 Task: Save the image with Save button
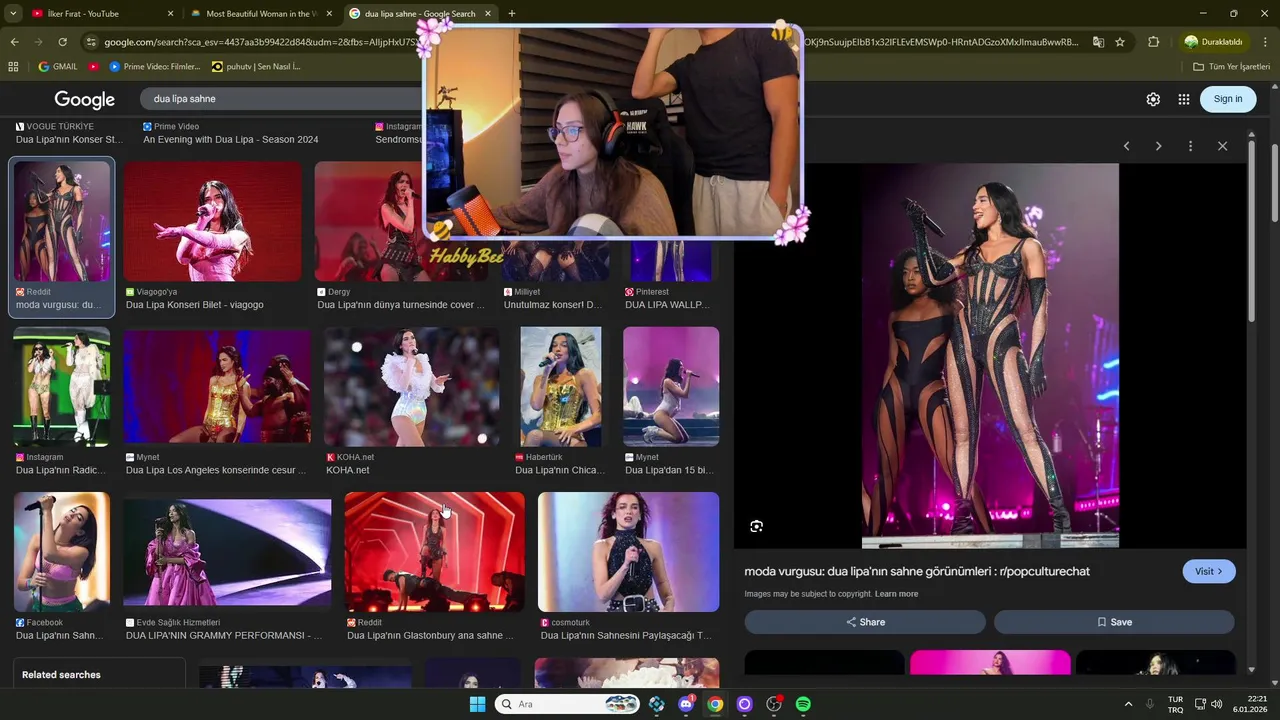pyautogui.click(x=1114, y=622)
